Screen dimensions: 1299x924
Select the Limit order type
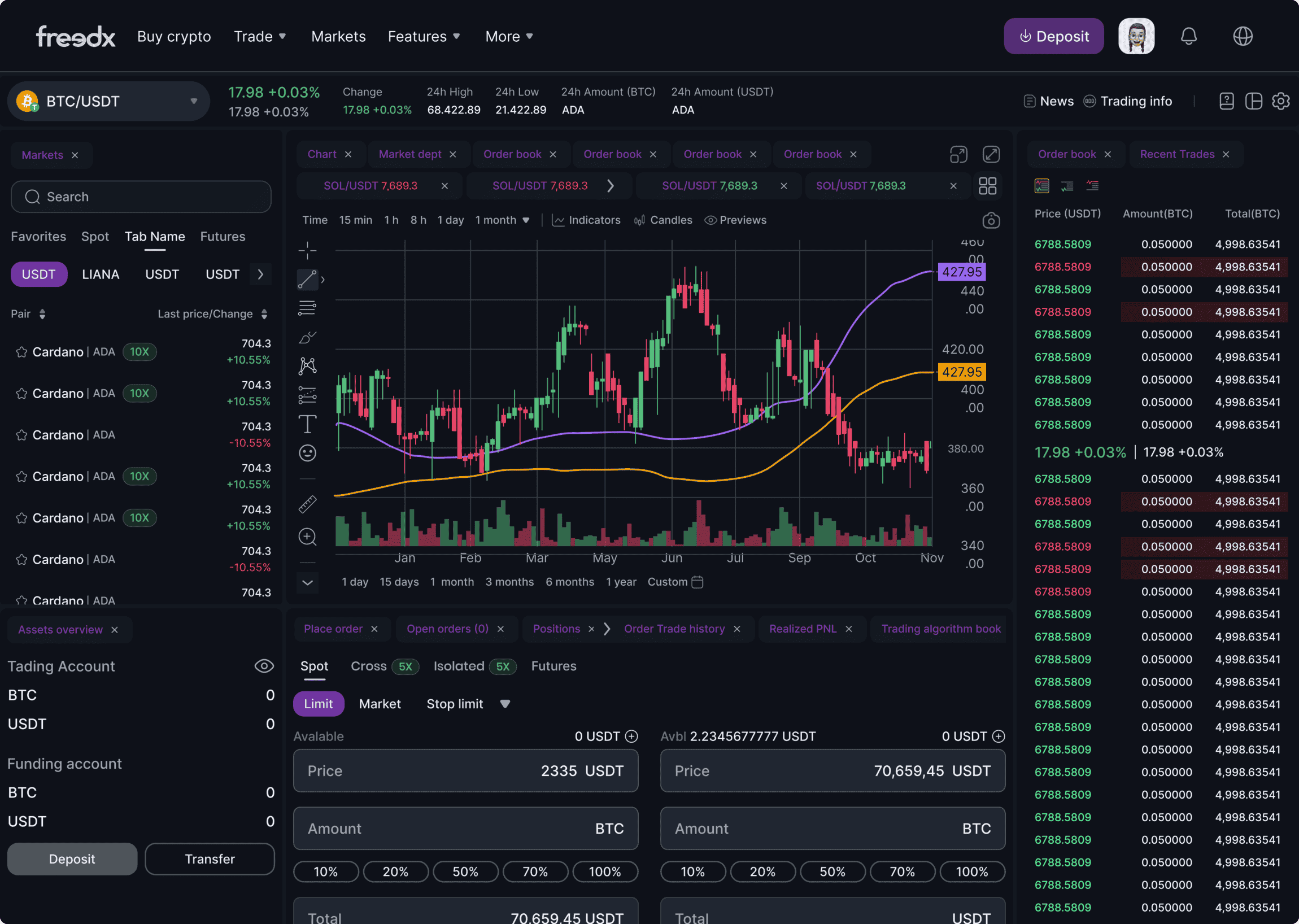(x=319, y=704)
